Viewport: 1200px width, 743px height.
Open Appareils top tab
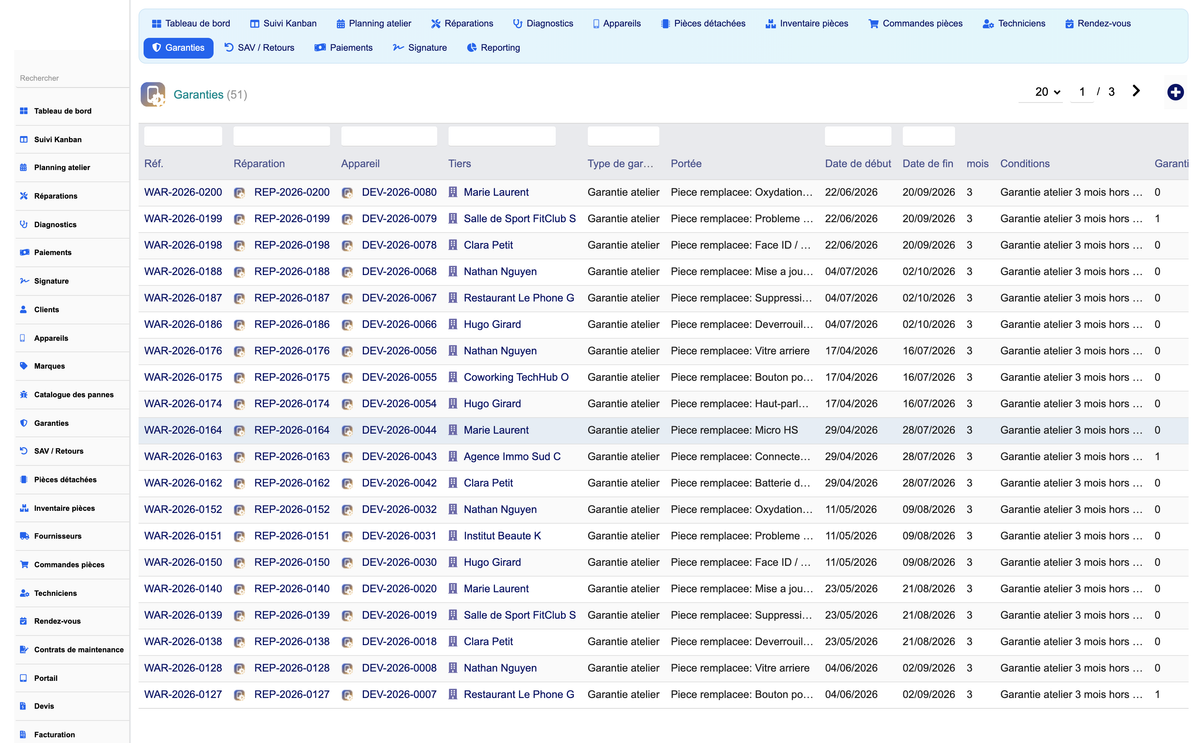click(x=617, y=23)
